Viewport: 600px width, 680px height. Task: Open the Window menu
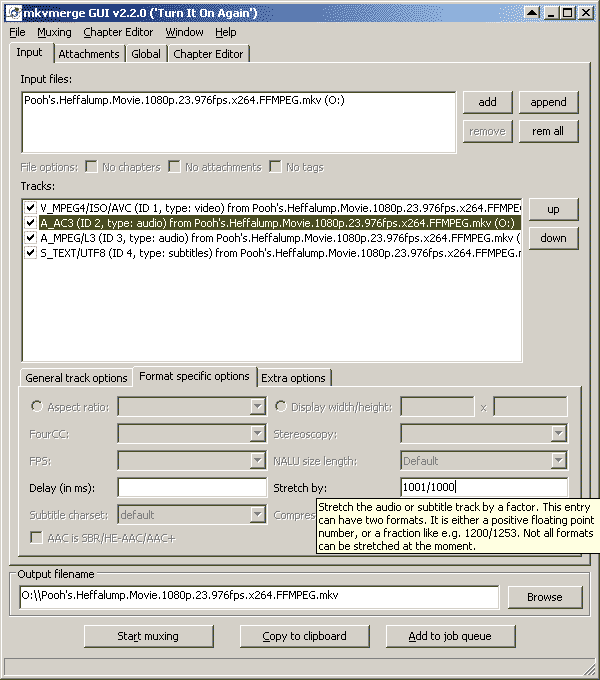tap(184, 33)
